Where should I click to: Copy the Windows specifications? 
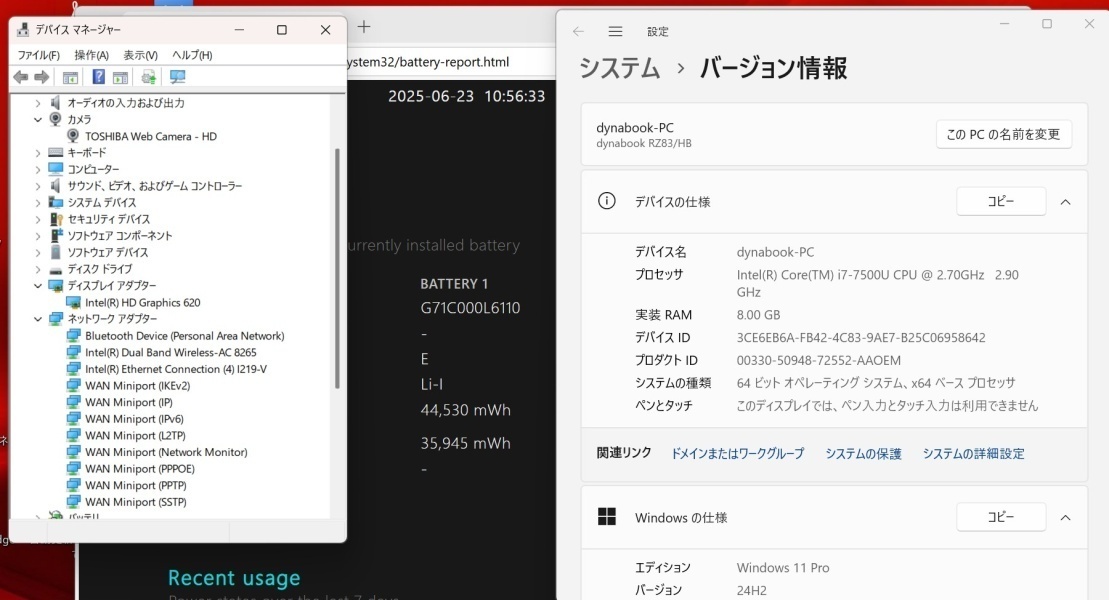[x=1001, y=517]
